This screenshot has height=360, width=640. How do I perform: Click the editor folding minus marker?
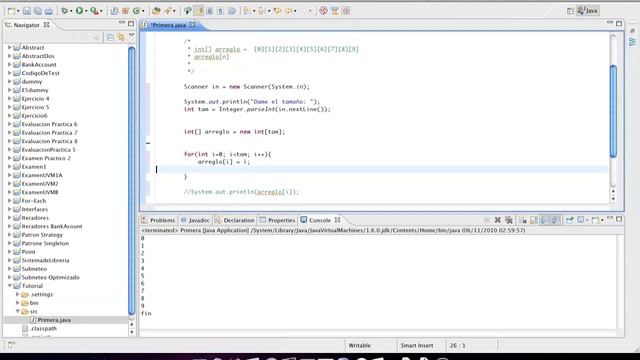[148, 143]
